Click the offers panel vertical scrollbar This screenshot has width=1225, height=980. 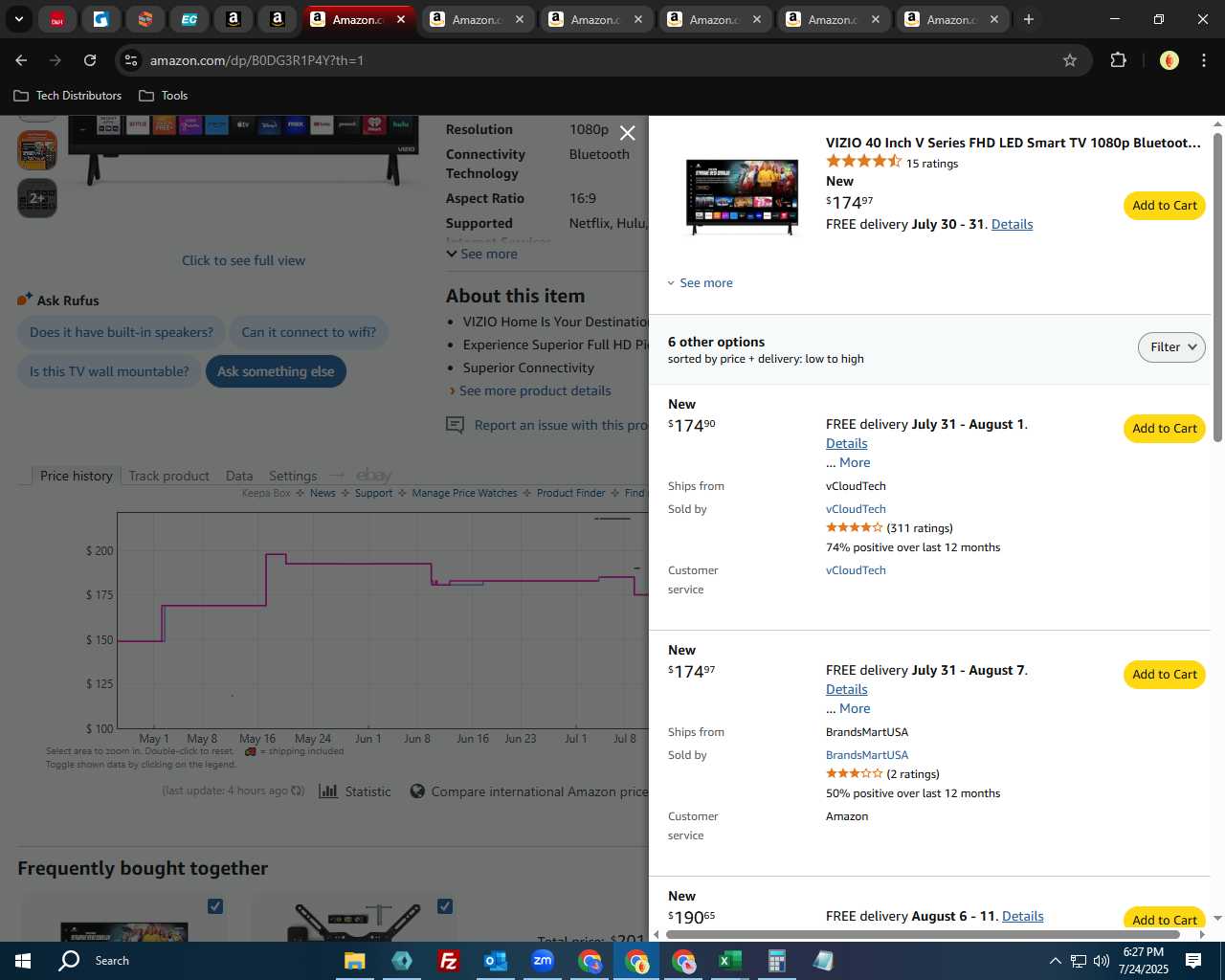[x=1217, y=287]
